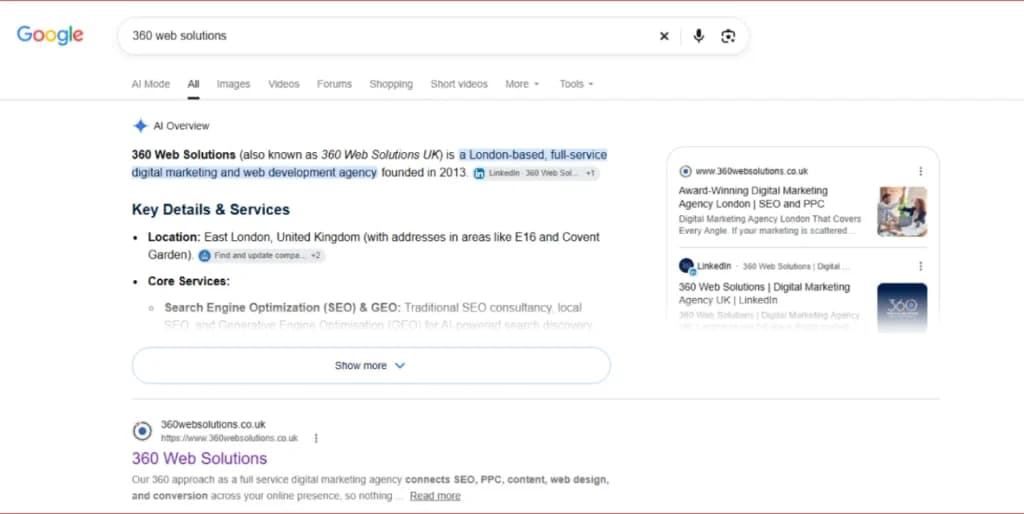Click the 360websolutions.co.uk favicon in search result
This screenshot has width=1024, height=514.
[142, 431]
